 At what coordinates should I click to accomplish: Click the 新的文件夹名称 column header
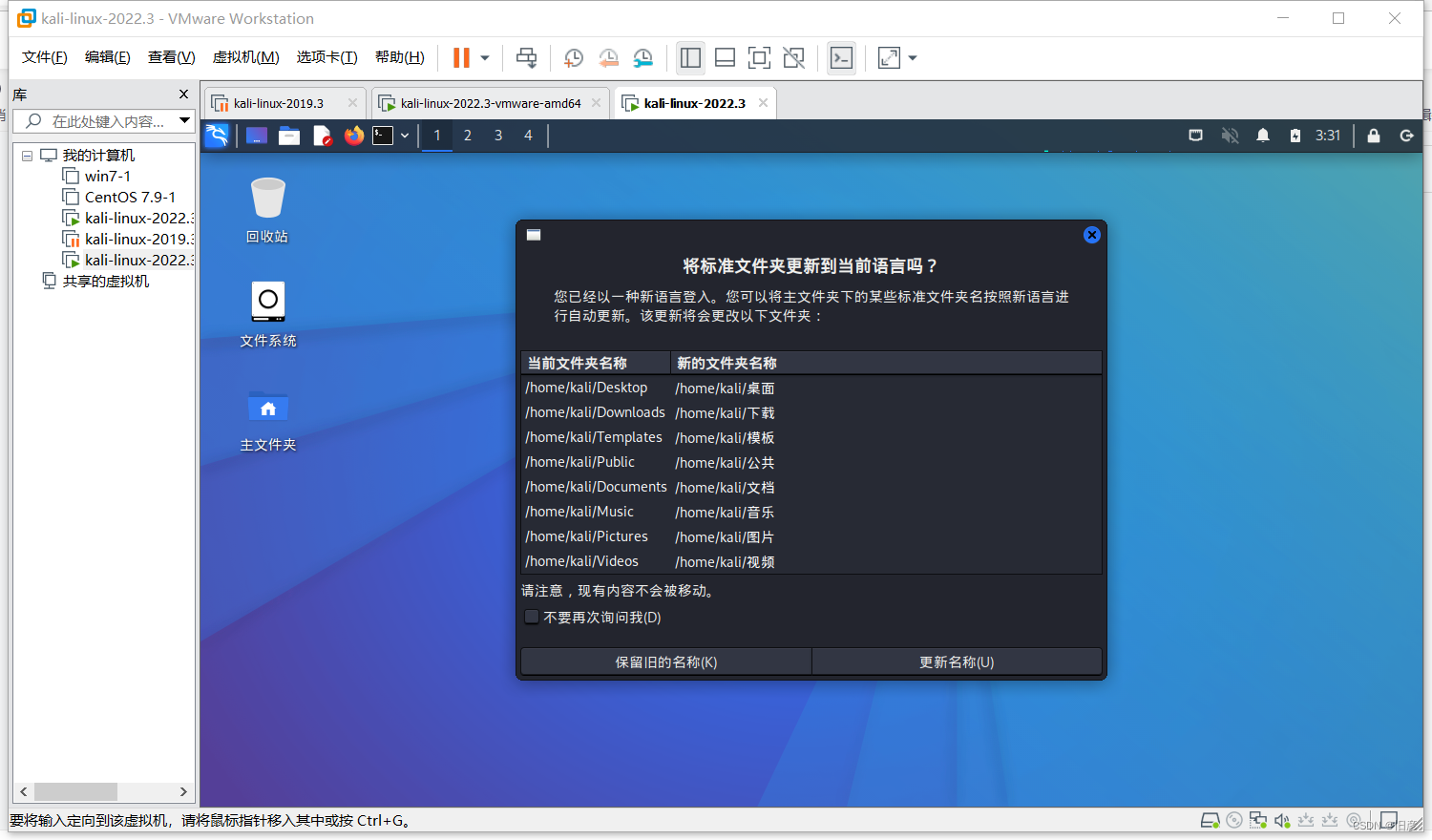[x=886, y=363]
